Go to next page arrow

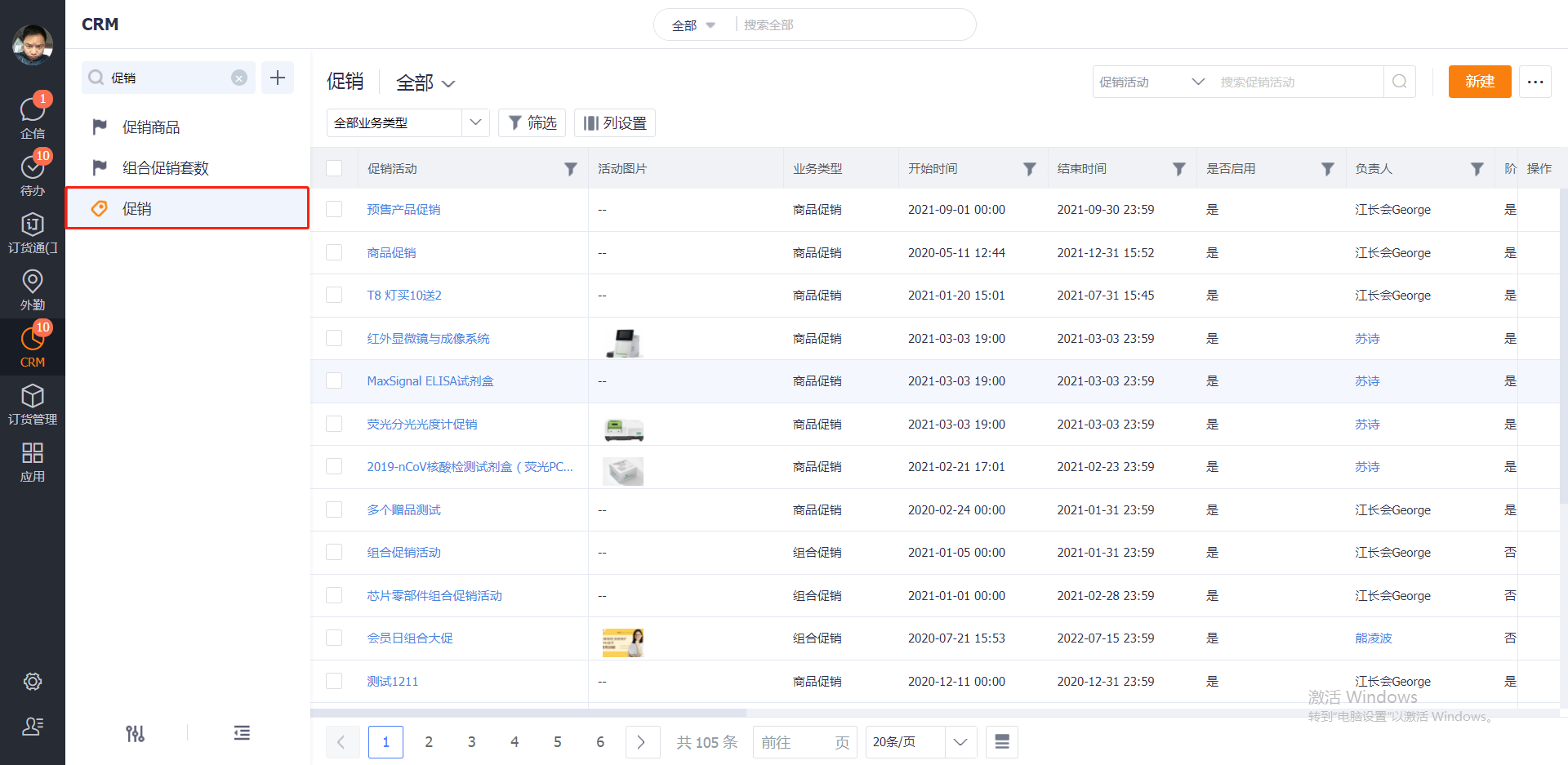coord(643,742)
